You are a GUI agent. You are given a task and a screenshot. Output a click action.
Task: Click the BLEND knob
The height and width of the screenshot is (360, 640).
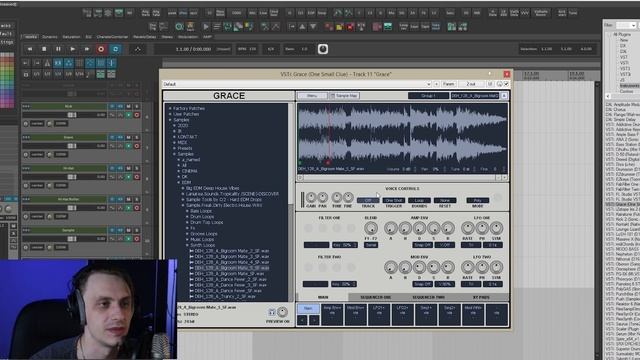[371, 228]
